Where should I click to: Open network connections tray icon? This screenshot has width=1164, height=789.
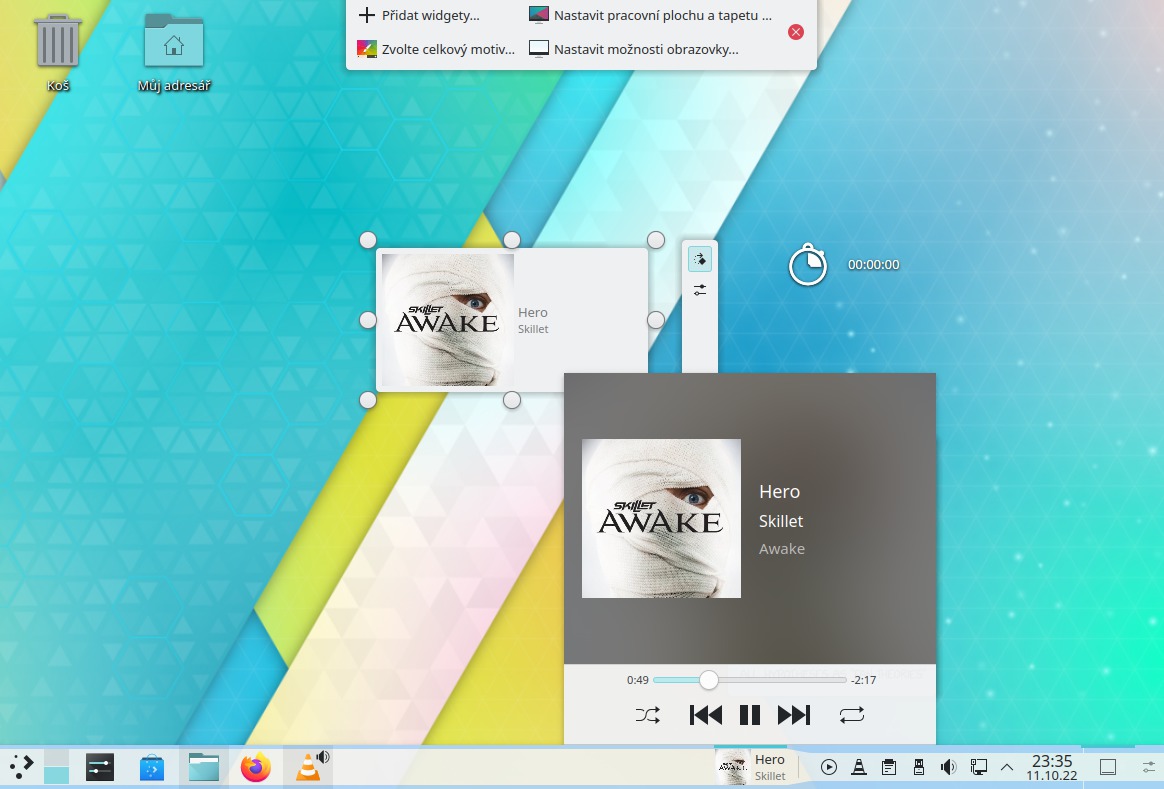pos(978,767)
